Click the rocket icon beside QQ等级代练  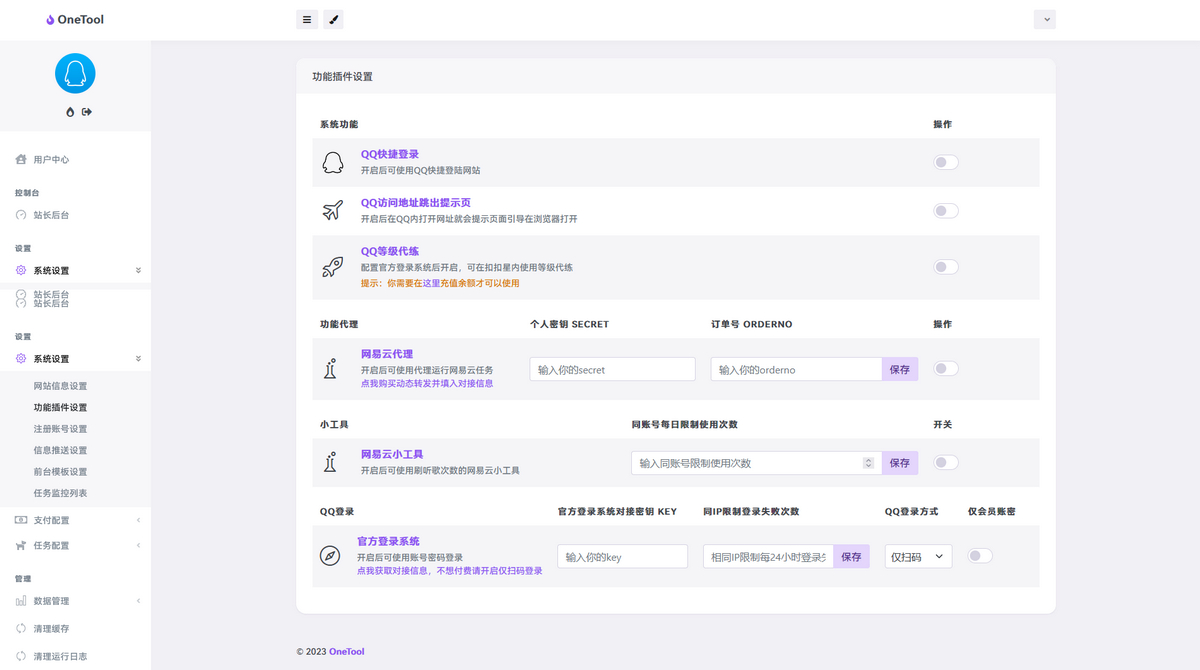tap(333, 266)
